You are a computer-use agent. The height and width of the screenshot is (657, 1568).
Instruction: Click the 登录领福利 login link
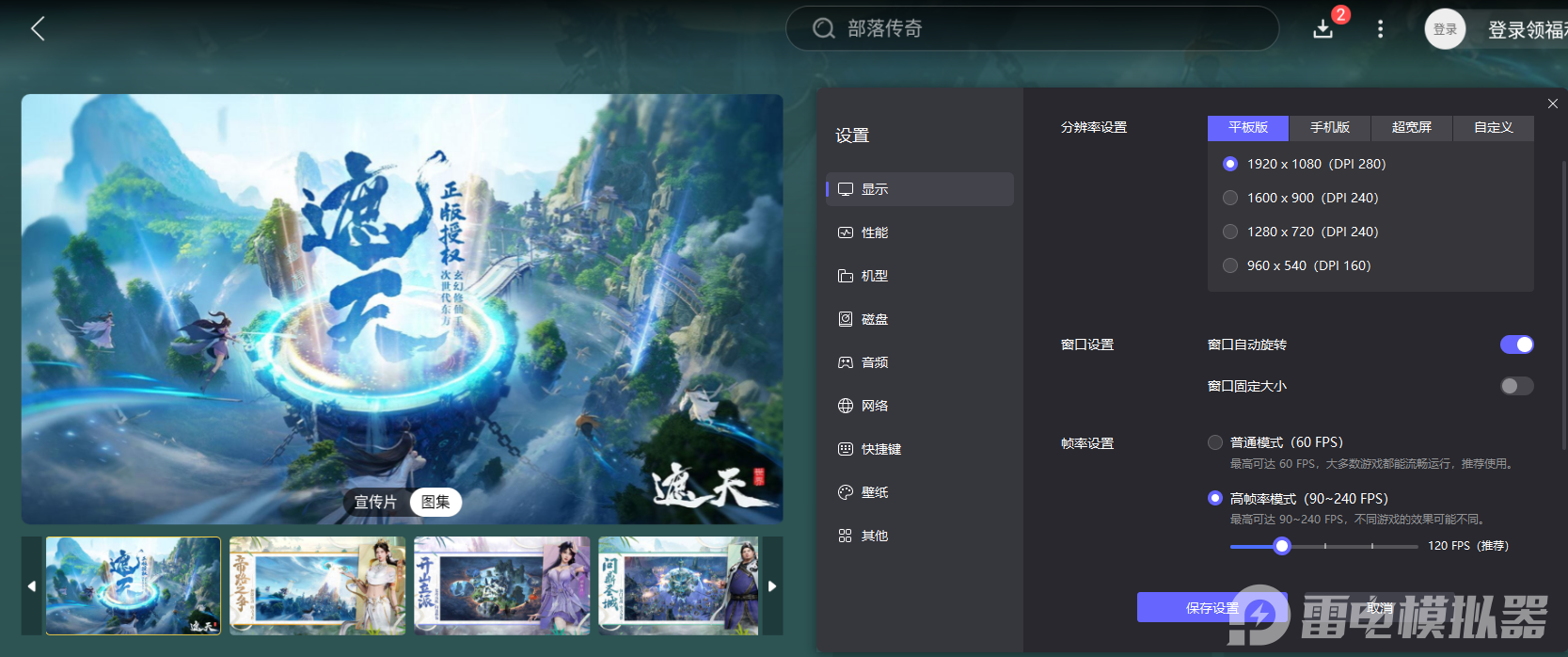tap(1528, 30)
